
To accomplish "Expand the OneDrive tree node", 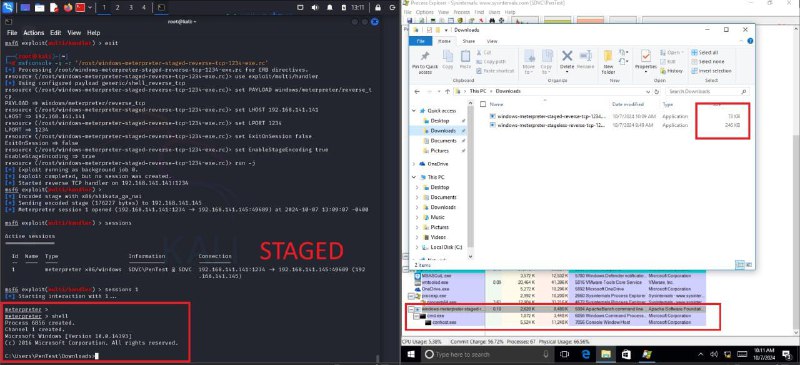I will (x=415, y=164).
